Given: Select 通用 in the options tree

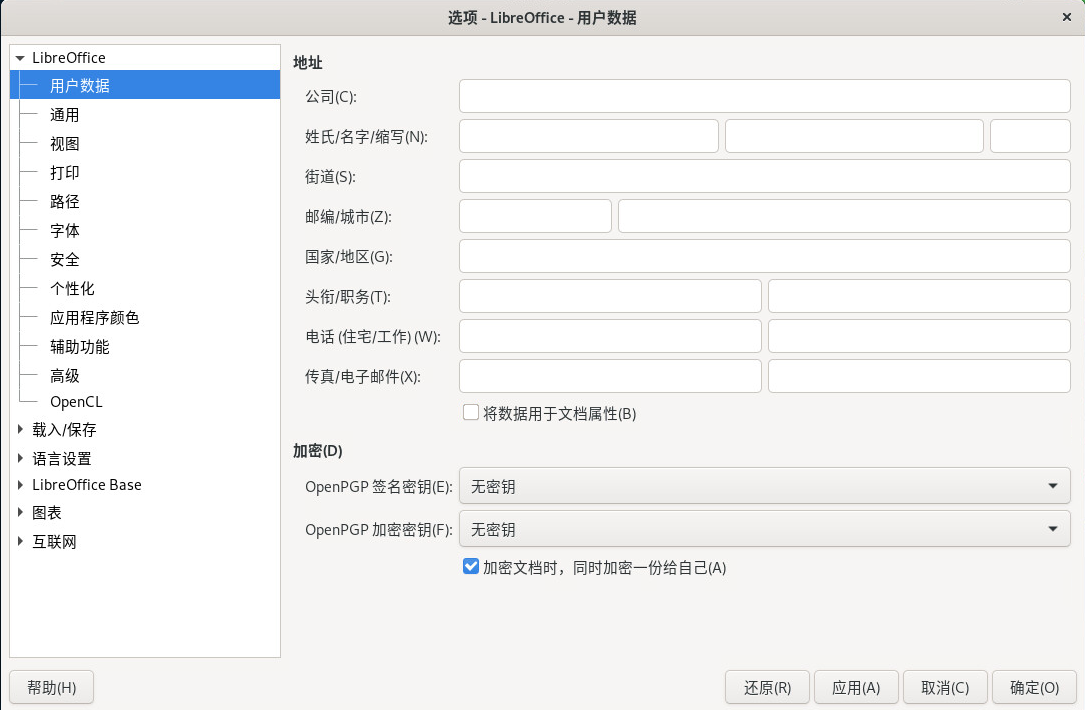Looking at the screenshot, I should 64,115.
